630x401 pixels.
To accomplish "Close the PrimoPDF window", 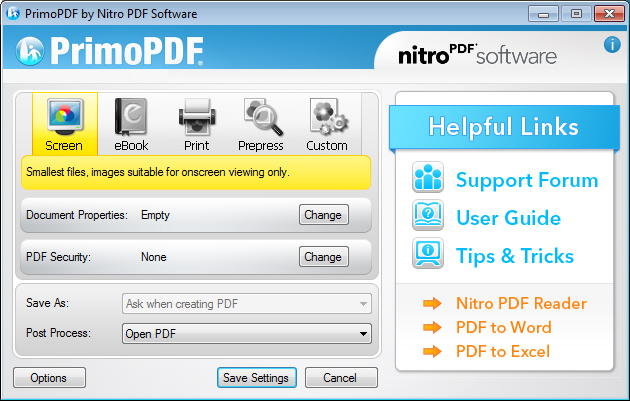I will pos(609,14).
